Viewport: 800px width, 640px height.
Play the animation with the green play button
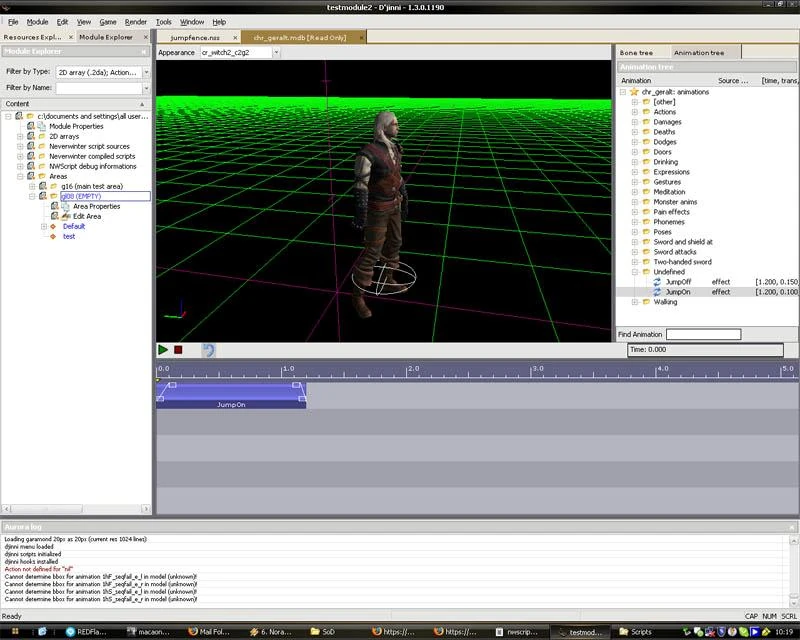coord(163,350)
